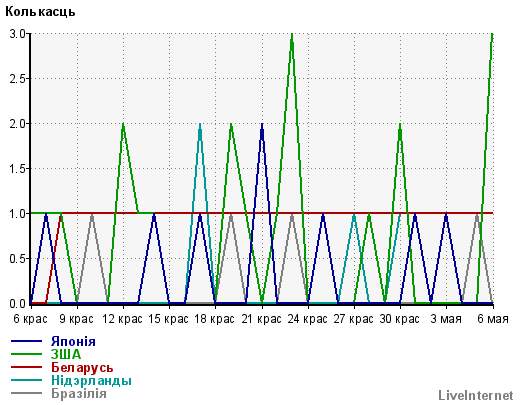Click the Бразілія legend label
This screenshot has height=405, width=520.
coord(79,393)
